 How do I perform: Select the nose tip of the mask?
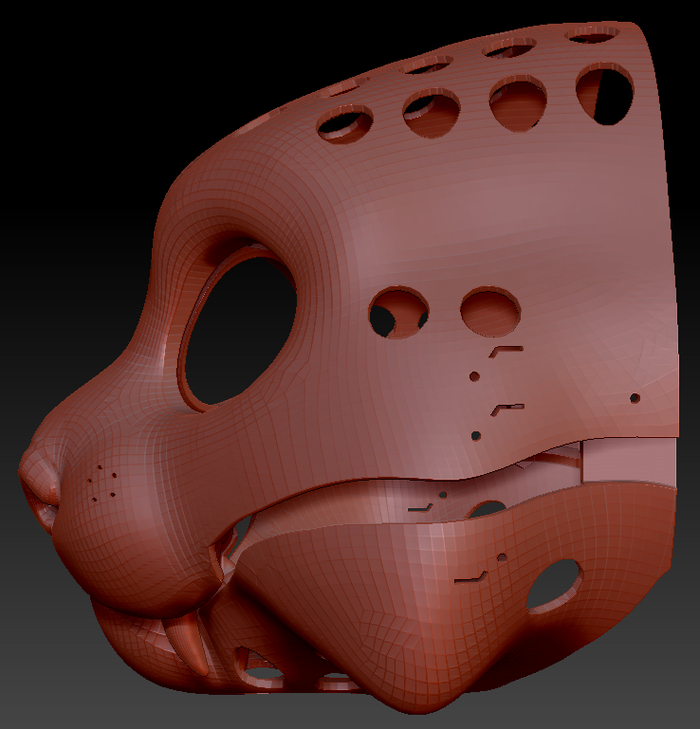(38, 484)
